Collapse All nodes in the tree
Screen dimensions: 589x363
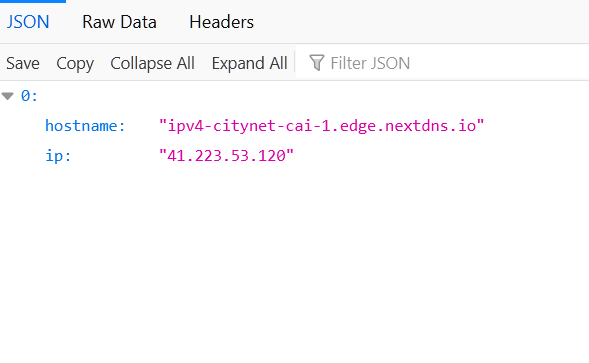click(x=153, y=63)
